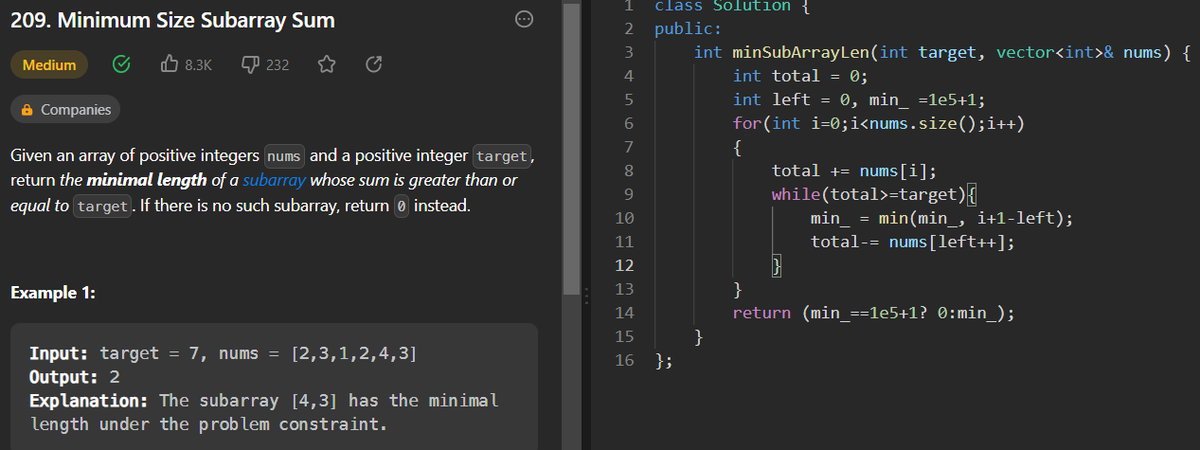1200x450 pixels.
Task: Click the Explanation text in example box
Action: pos(264,412)
